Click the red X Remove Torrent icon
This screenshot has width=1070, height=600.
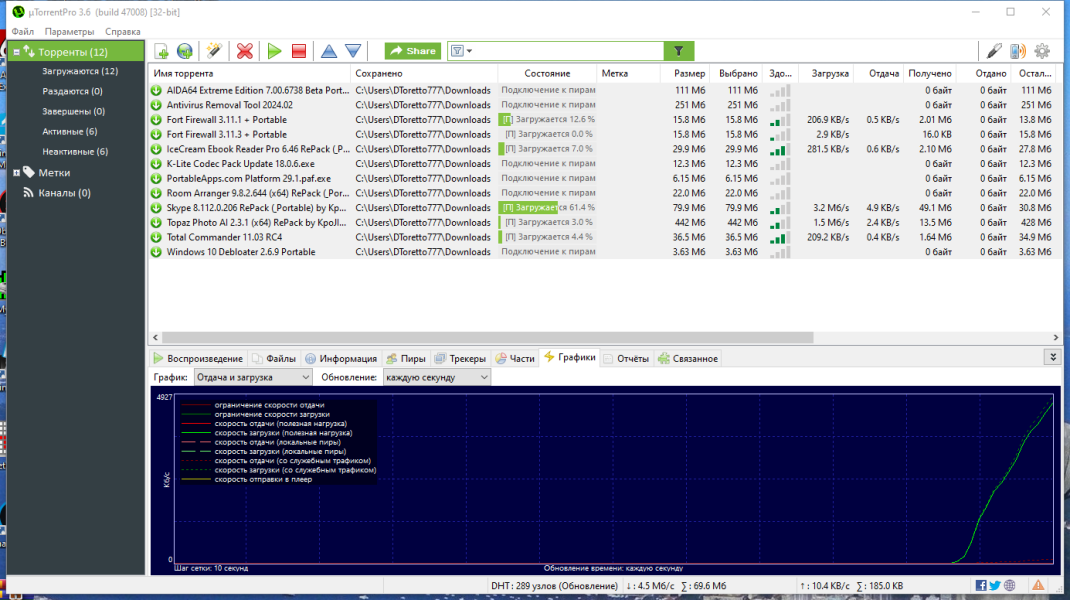(245, 51)
